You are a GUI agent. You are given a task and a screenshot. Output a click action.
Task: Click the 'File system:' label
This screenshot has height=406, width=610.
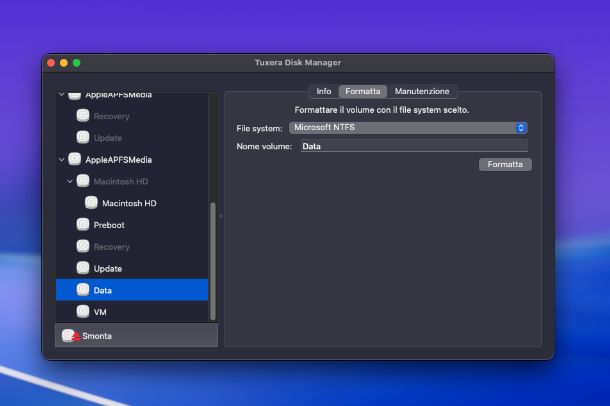(x=259, y=128)
